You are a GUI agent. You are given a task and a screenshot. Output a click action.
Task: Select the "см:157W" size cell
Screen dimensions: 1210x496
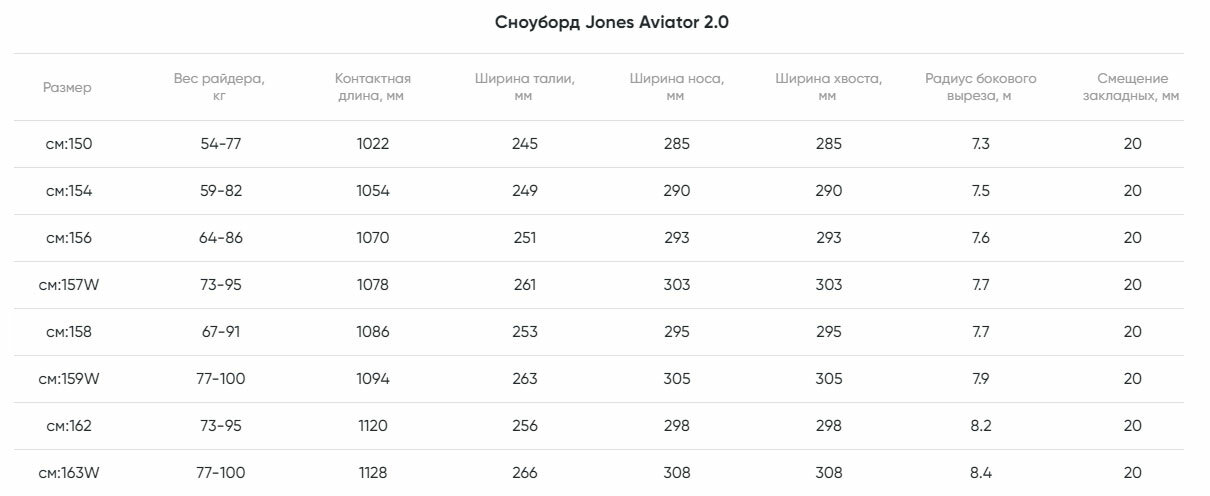pos(69,285)
